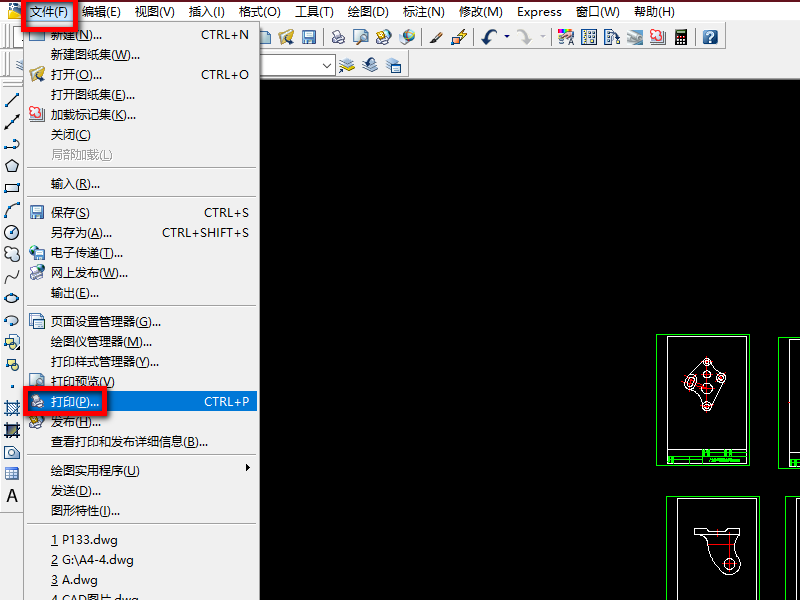Open the 编辑(E) menu
Viewport: 800px width, 600px height.
[x=101, y=12]
